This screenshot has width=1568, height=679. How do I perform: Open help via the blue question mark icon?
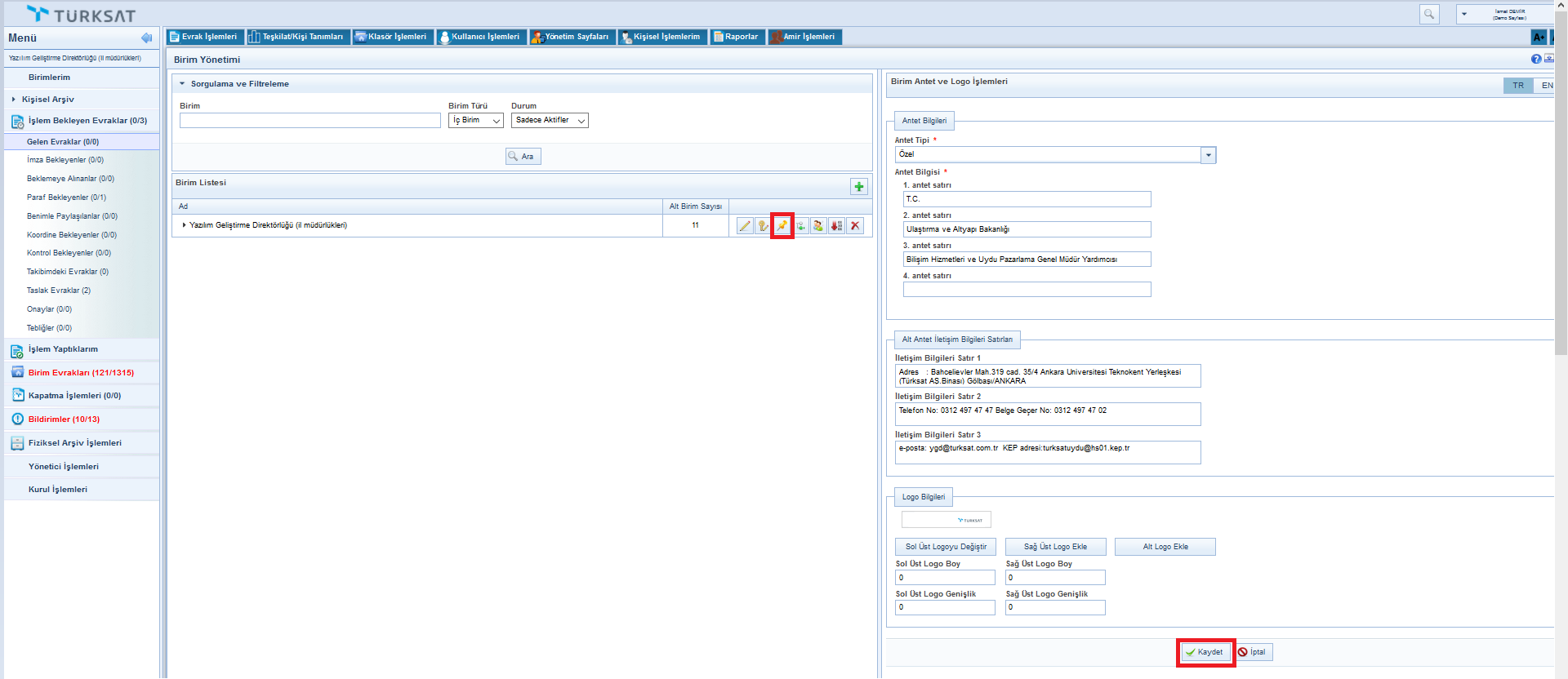pyautogui.click(x=1535, y=59)
